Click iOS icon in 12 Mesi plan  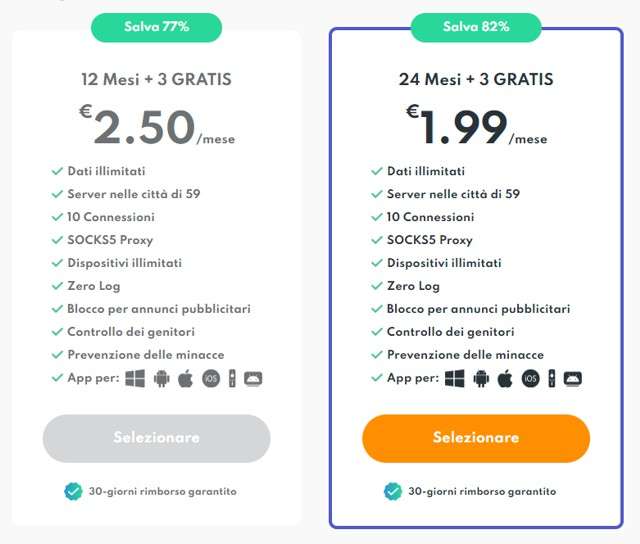pyautogui.click(x=211, y=378)
